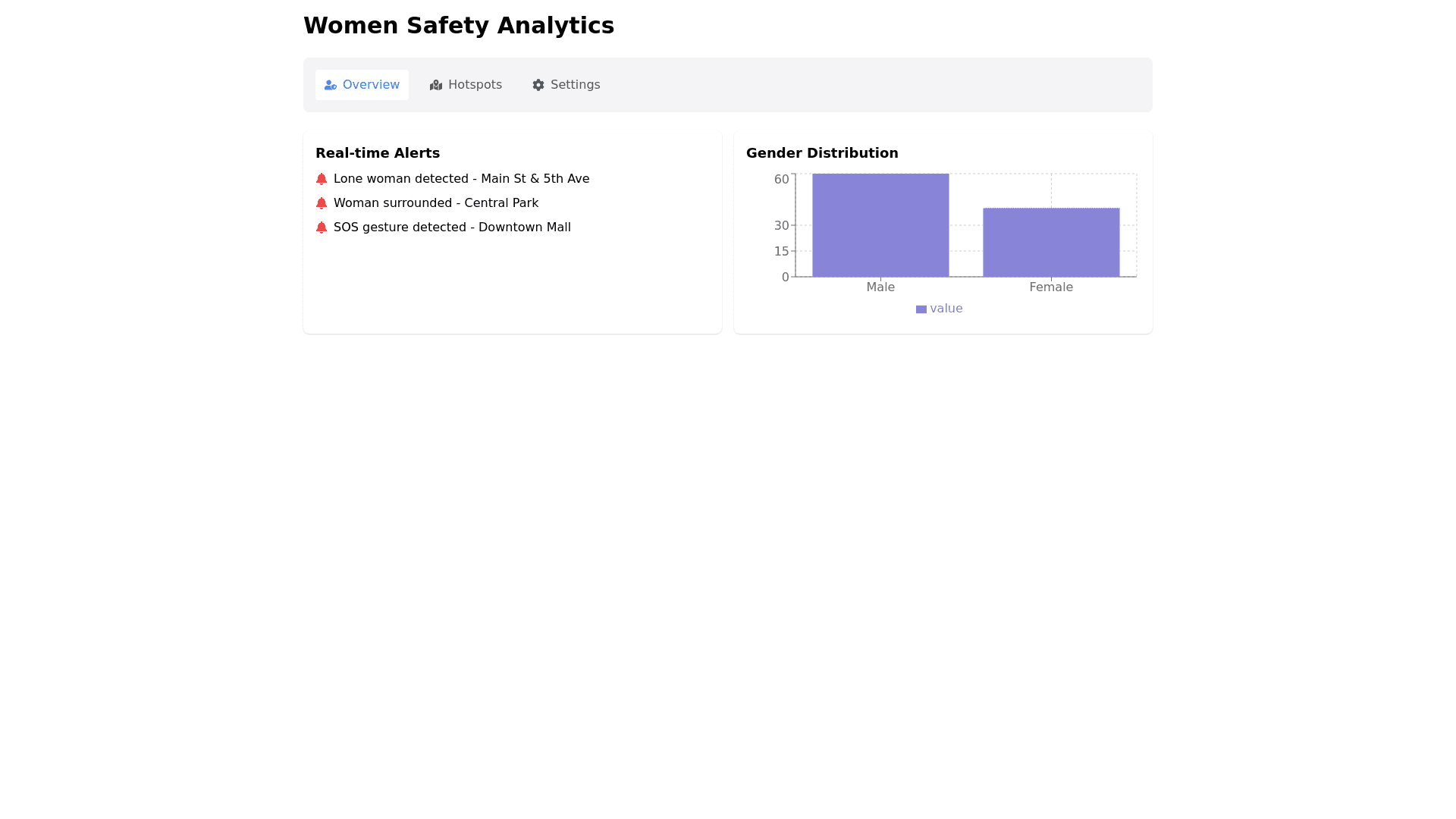
Task: Click bell icon for Main St alert
Action: point(322,179)
